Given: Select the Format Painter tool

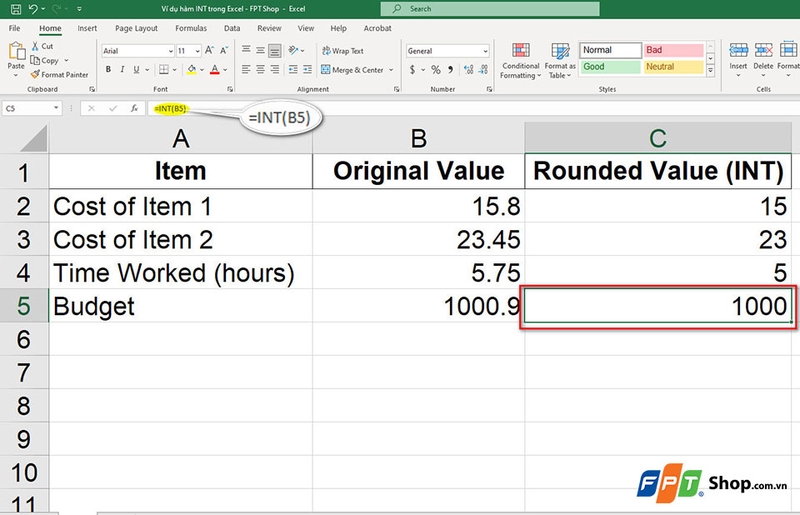Looking at the screenshot, I should coord(59,74).
